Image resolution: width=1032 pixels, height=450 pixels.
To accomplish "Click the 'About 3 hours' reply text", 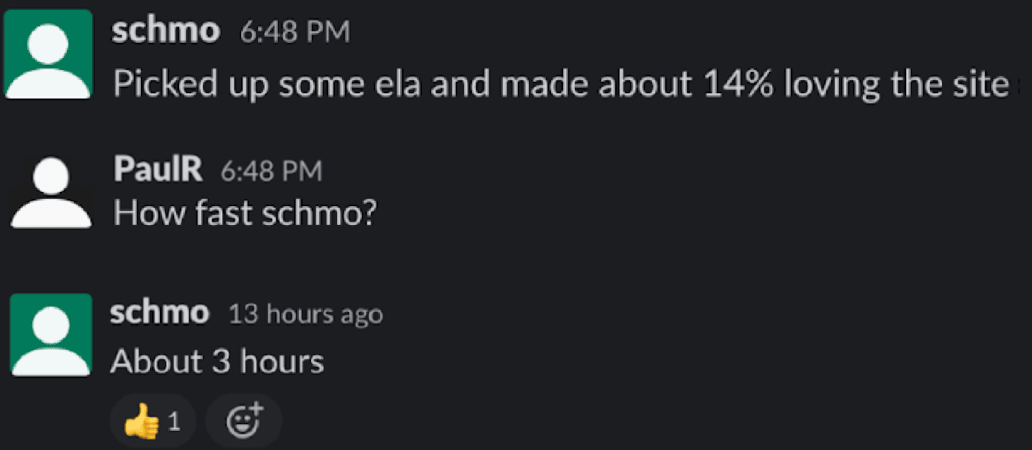I will 217,360.
